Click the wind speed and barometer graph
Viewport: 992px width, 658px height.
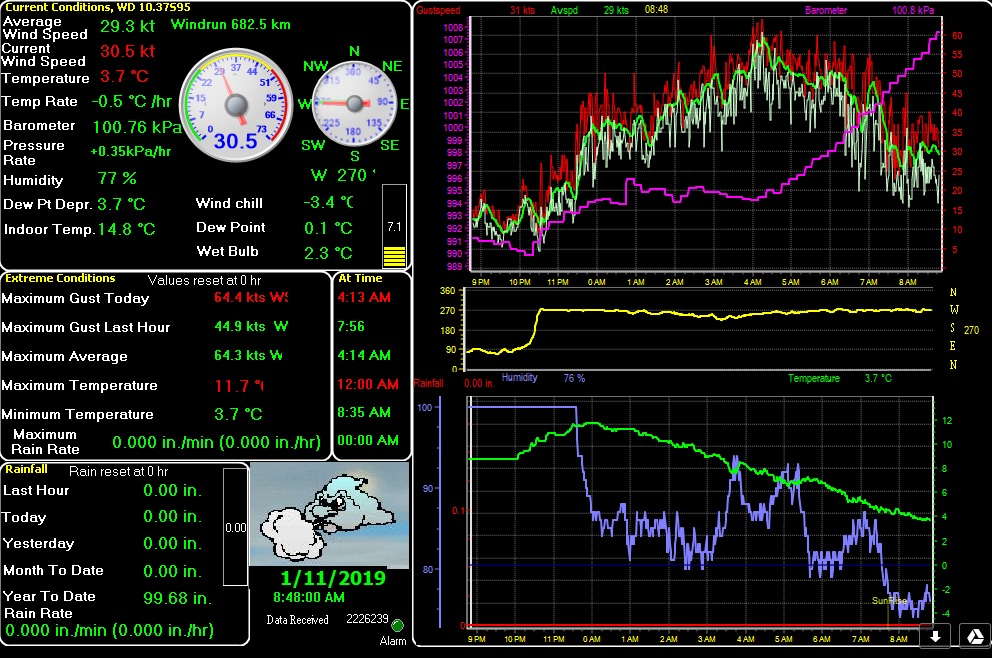(705, 143)
